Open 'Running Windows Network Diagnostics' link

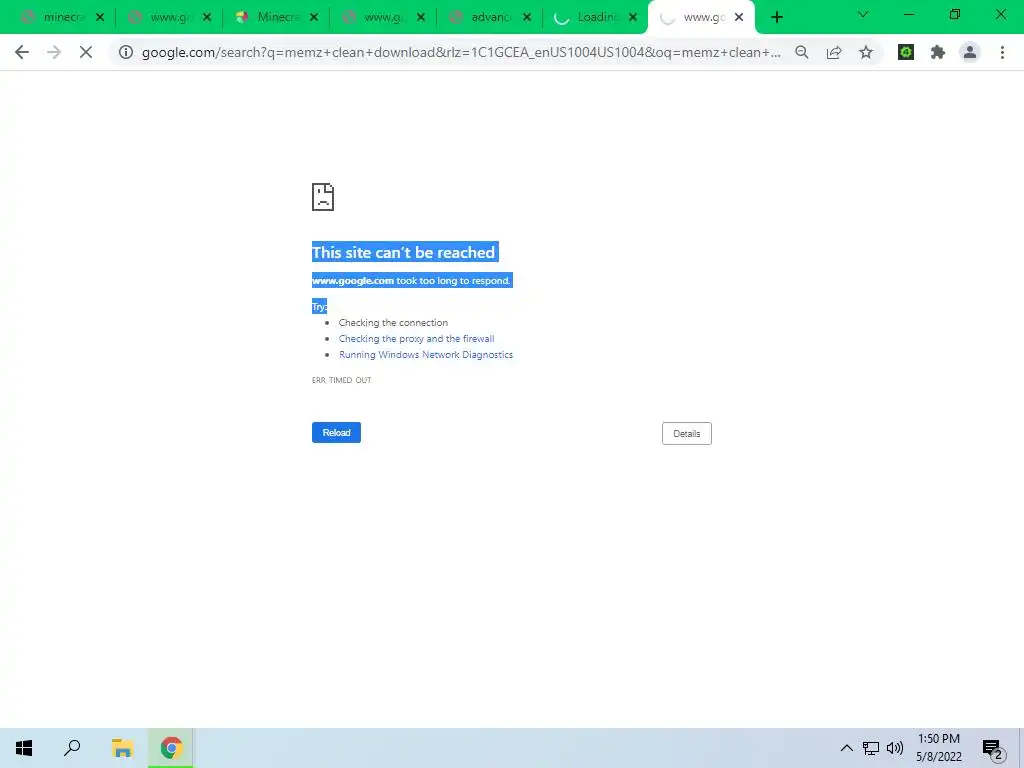tap(426, 355)
